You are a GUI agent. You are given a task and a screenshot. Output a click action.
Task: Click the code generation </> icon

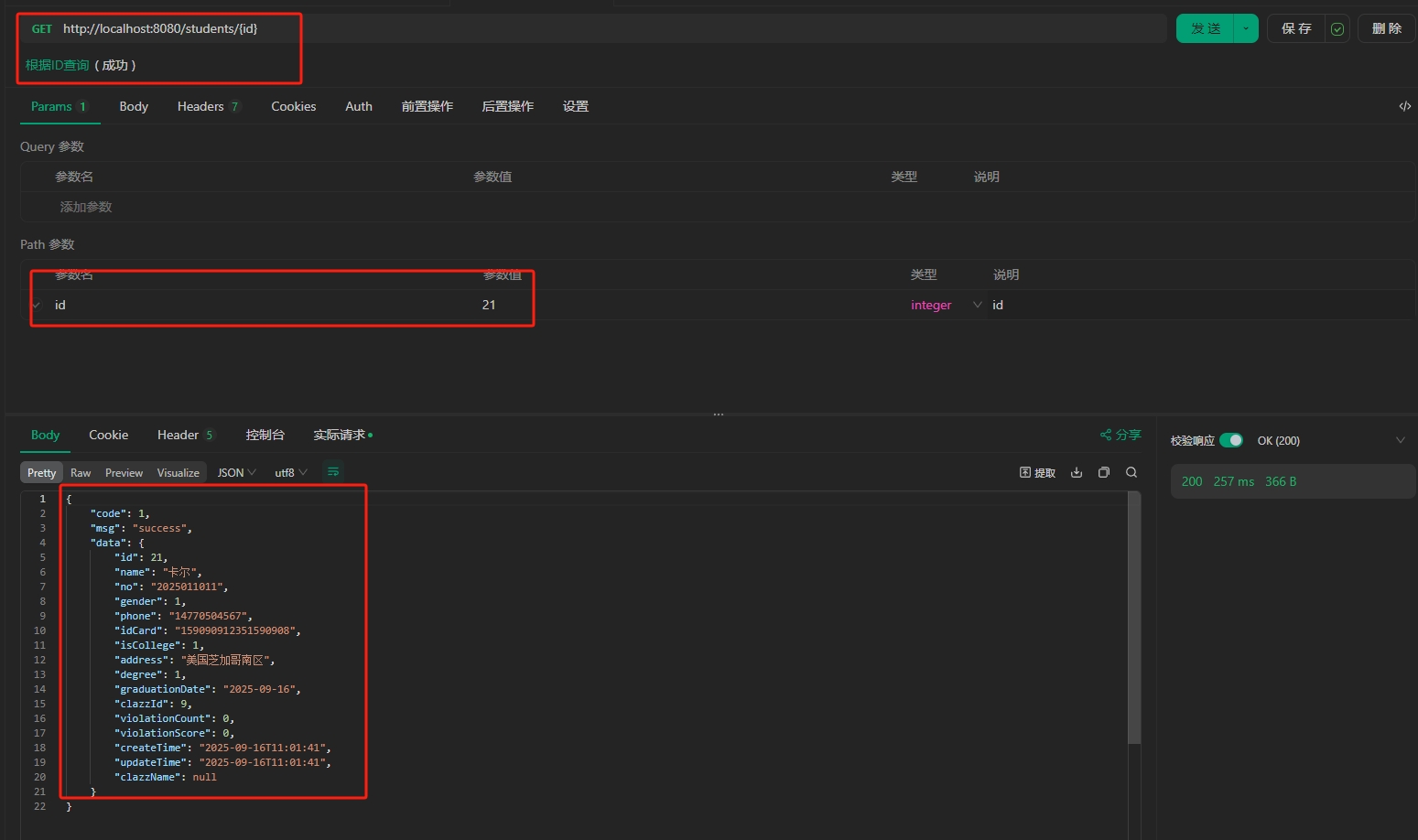[x=1404, y=106]
